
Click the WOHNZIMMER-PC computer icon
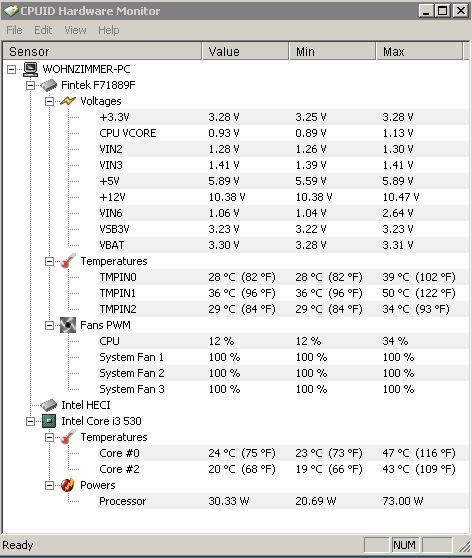pos(30,69)
